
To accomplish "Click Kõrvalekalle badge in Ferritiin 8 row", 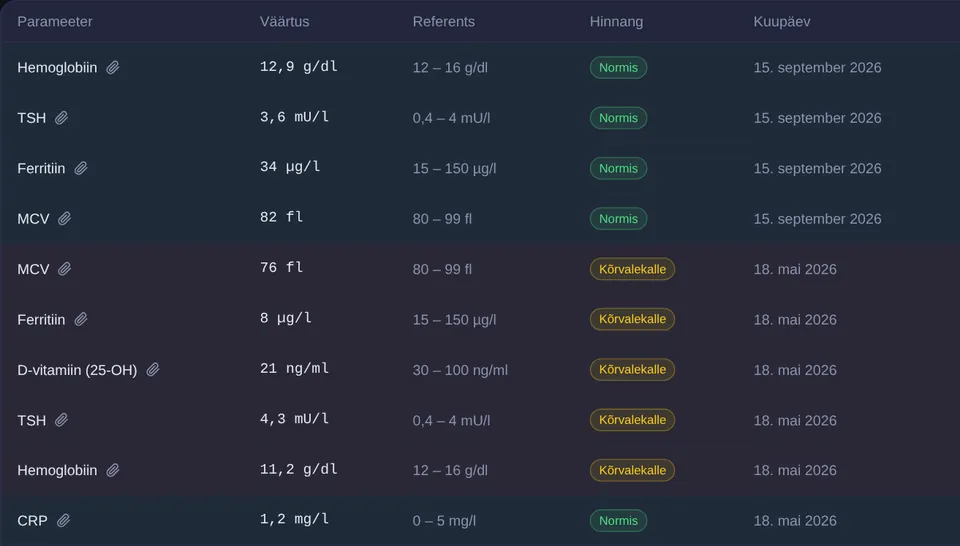I will [x=632, y=319].
